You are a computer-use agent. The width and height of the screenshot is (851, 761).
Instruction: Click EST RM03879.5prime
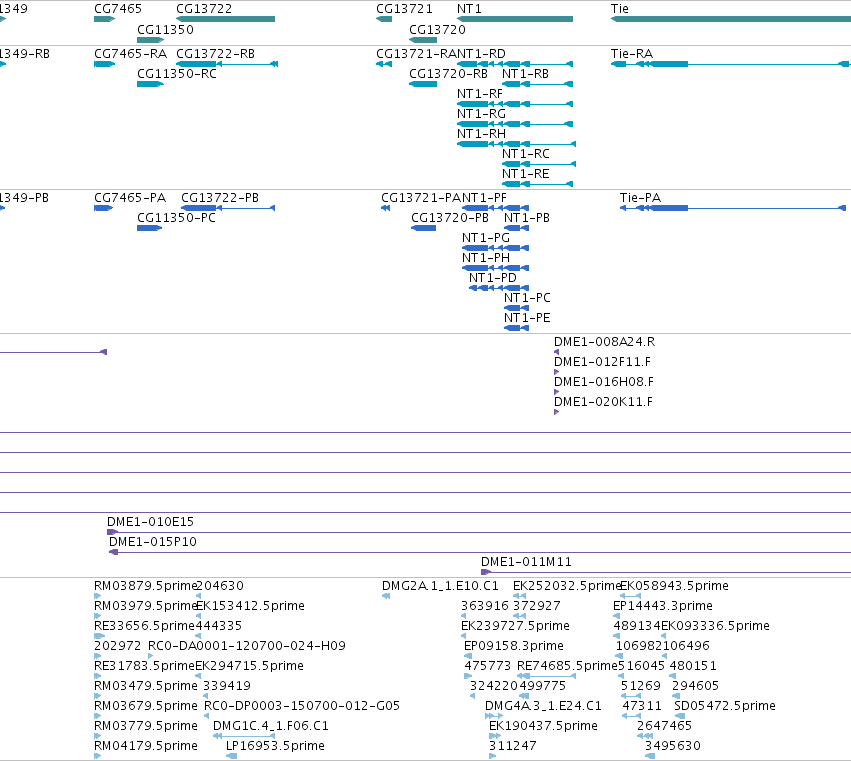145,586
